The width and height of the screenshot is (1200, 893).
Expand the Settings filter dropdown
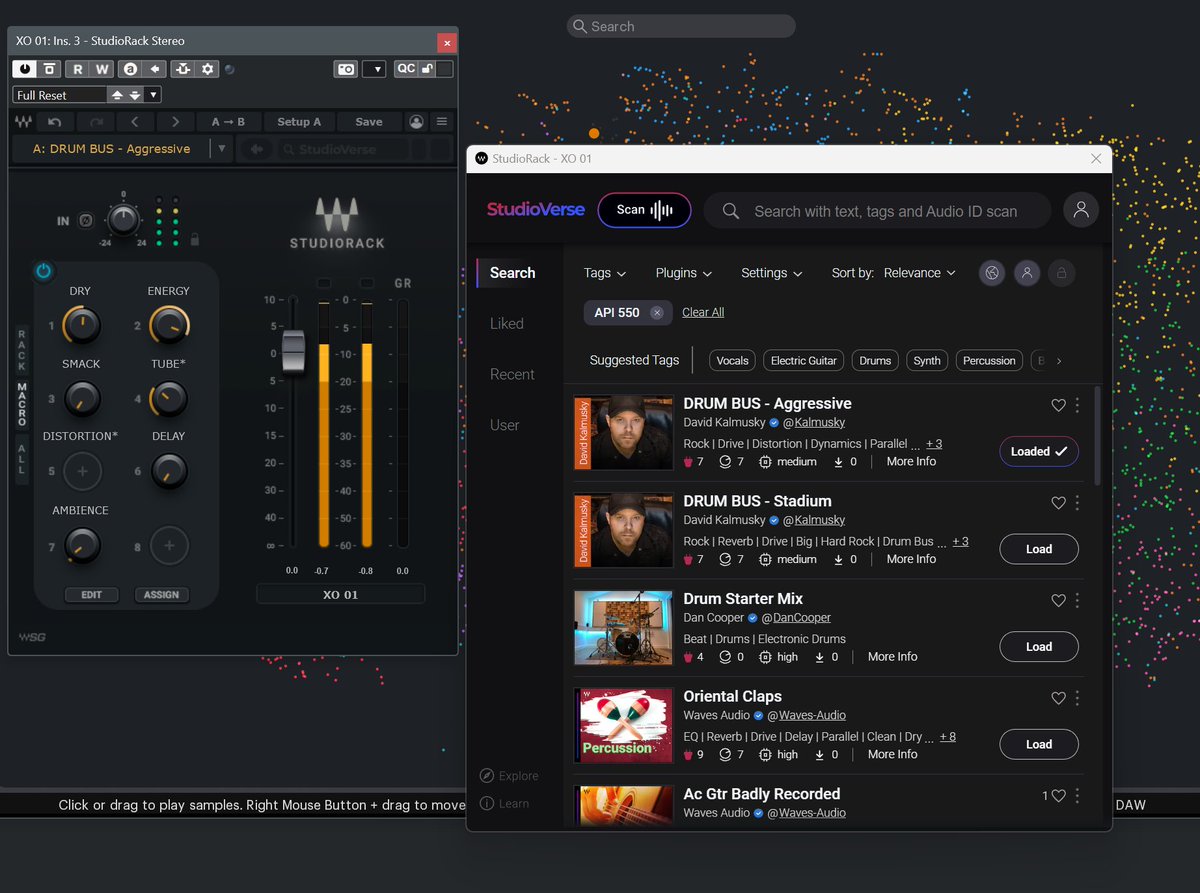(772, 273)
